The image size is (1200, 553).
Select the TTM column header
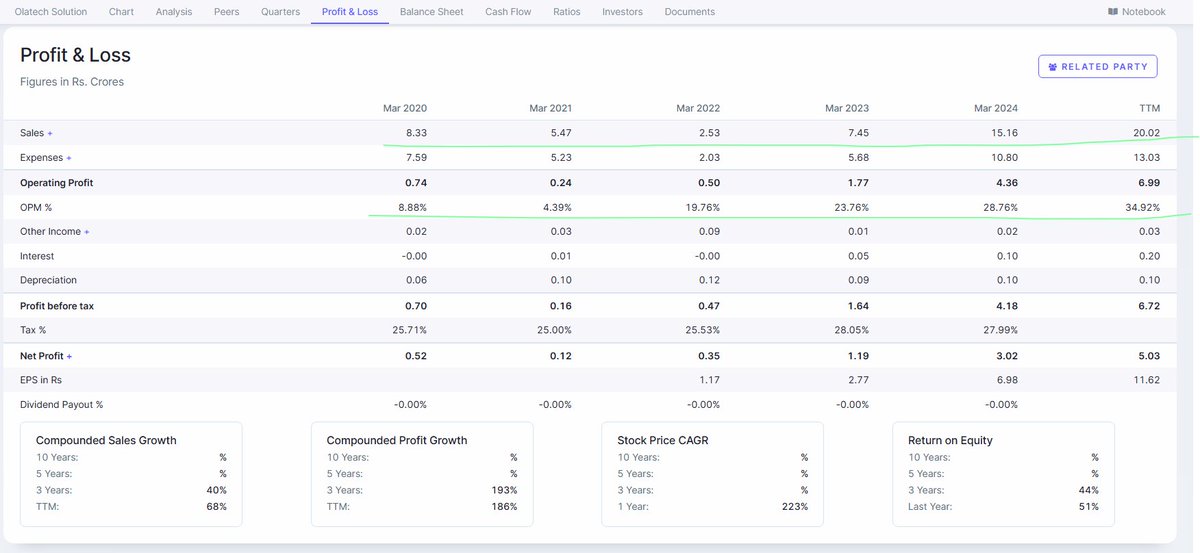1150,108
